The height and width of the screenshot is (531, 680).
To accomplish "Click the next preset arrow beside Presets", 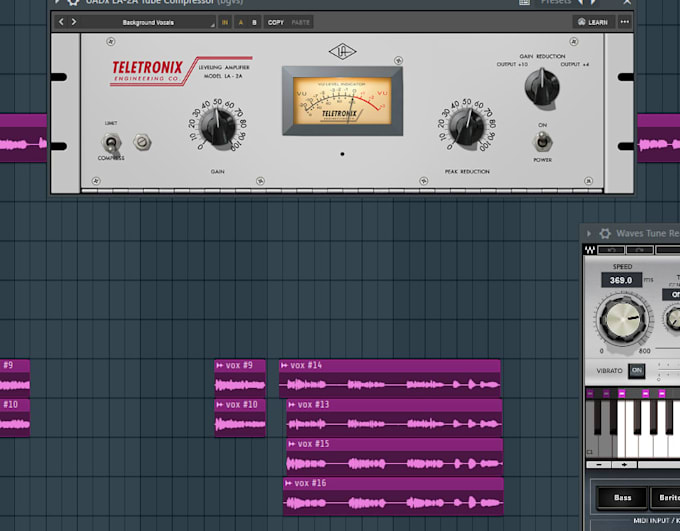I will pos(593,2).
